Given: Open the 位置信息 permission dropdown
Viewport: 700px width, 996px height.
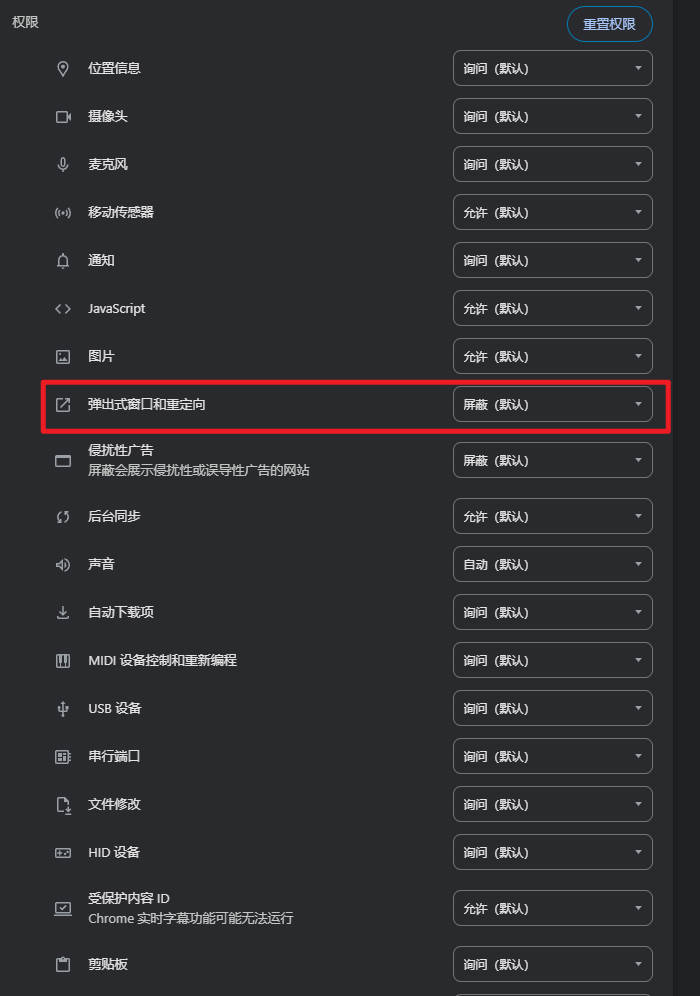Looking at the screenshot, I should pos(552,68).
